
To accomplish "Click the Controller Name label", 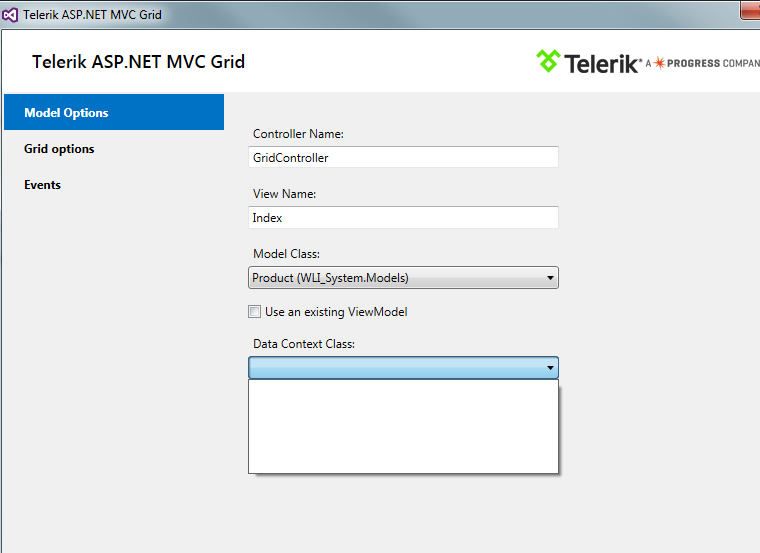I will pyautogui.click(x=298, y=134).
